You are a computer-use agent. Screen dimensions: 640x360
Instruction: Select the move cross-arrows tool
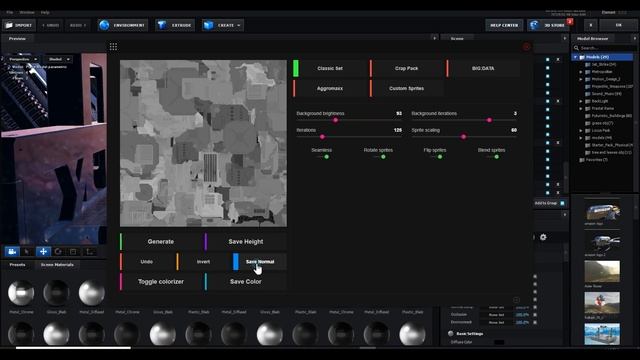click(x=43, y=252)
